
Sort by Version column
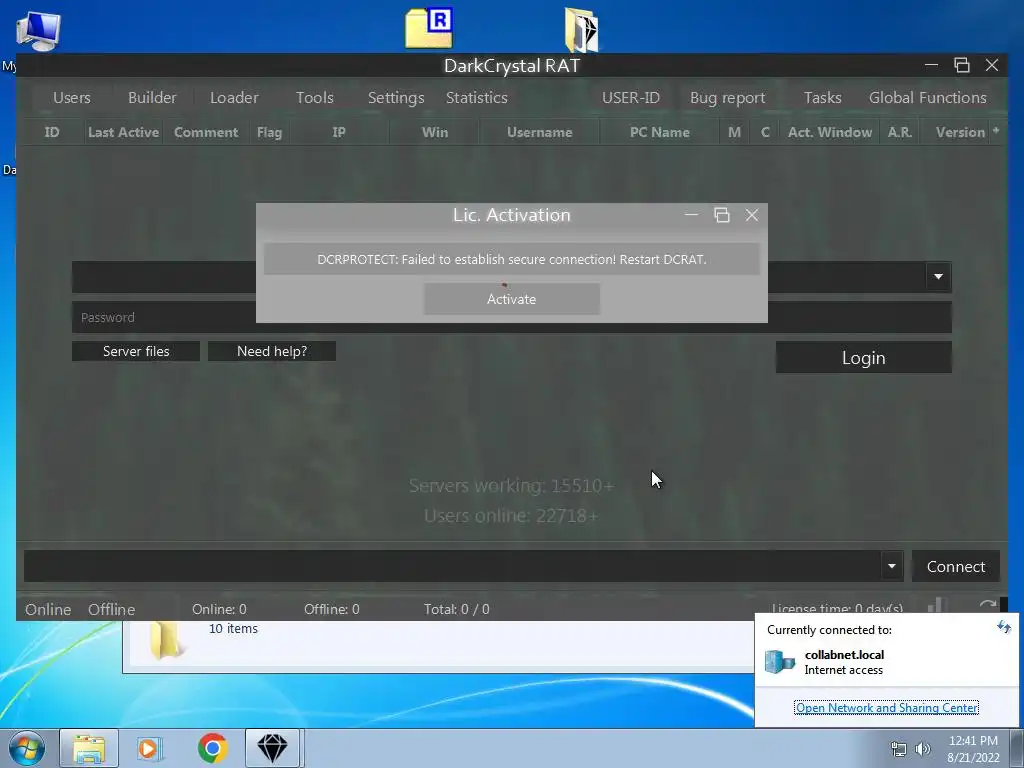[x=960, y=133]
